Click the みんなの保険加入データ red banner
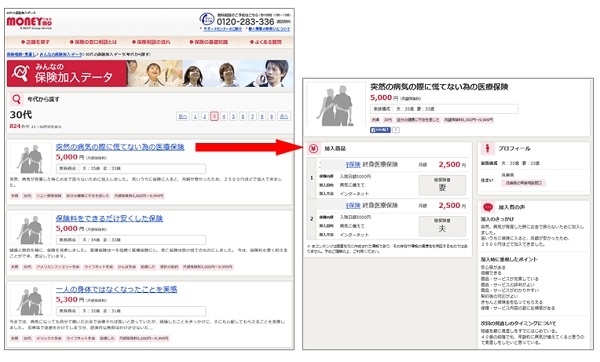The width and height of the screenshot is (600, 362). [x=67, y=73]
